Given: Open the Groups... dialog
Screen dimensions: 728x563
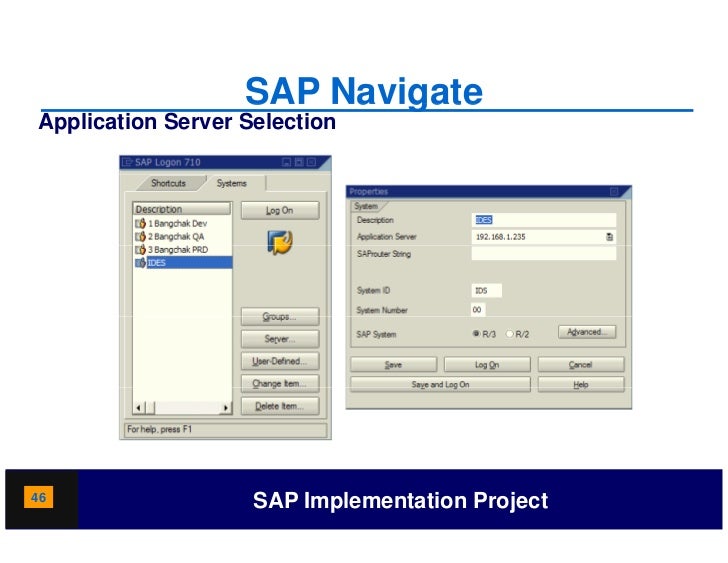Looking at the screenshot, I should coord(280,317).
